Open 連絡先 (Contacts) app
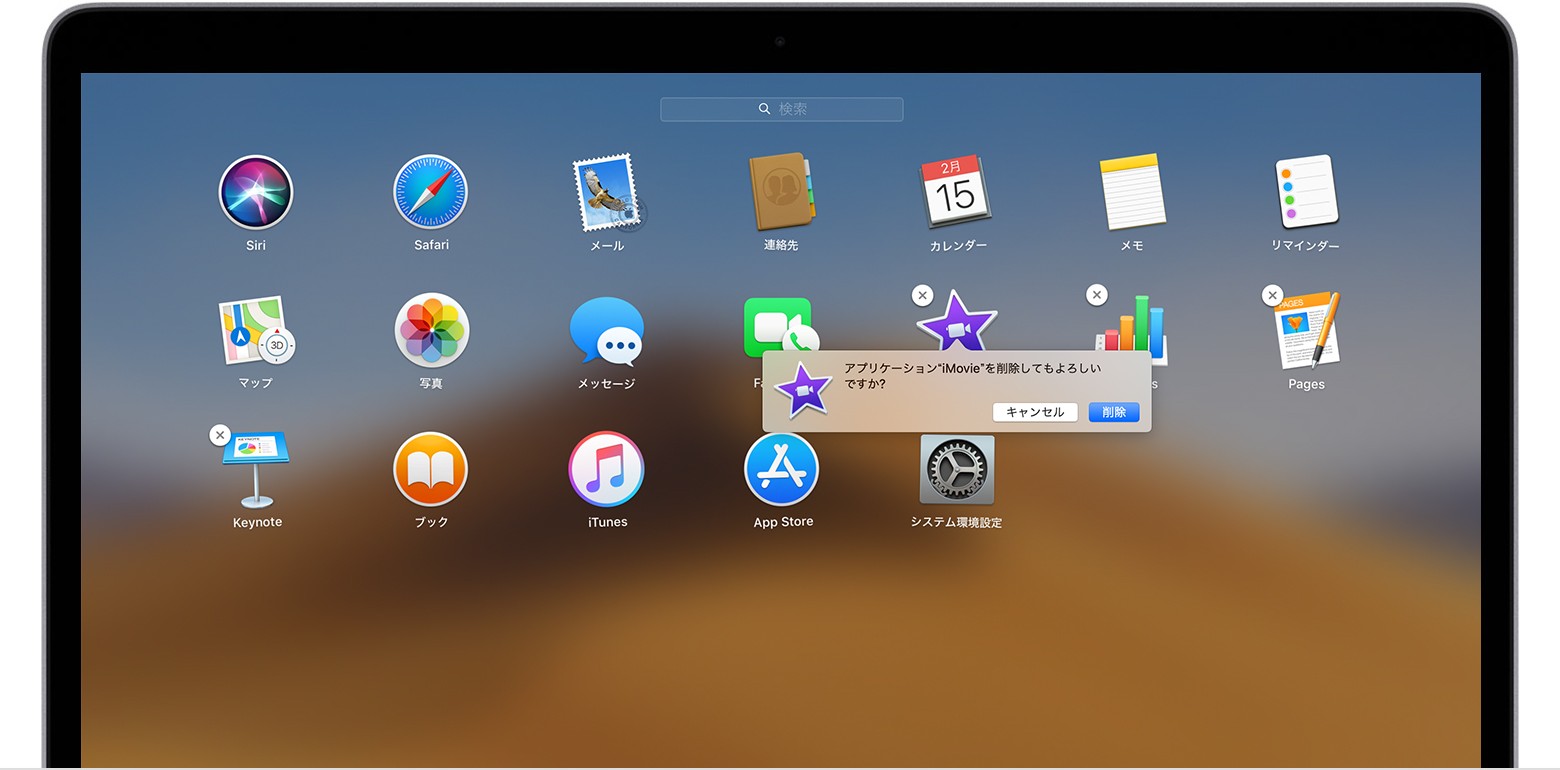This screenshot has height=770, width=1560. pos(781,193)
